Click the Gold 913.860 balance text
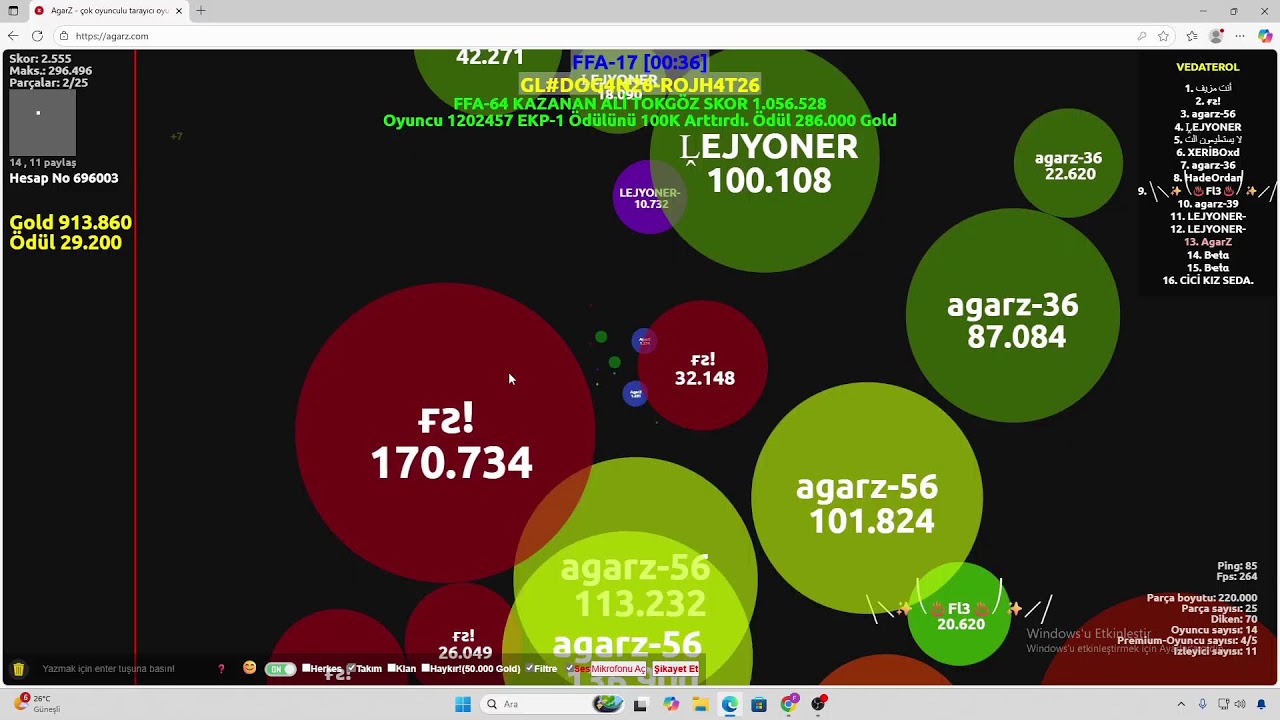 [71, 223]
